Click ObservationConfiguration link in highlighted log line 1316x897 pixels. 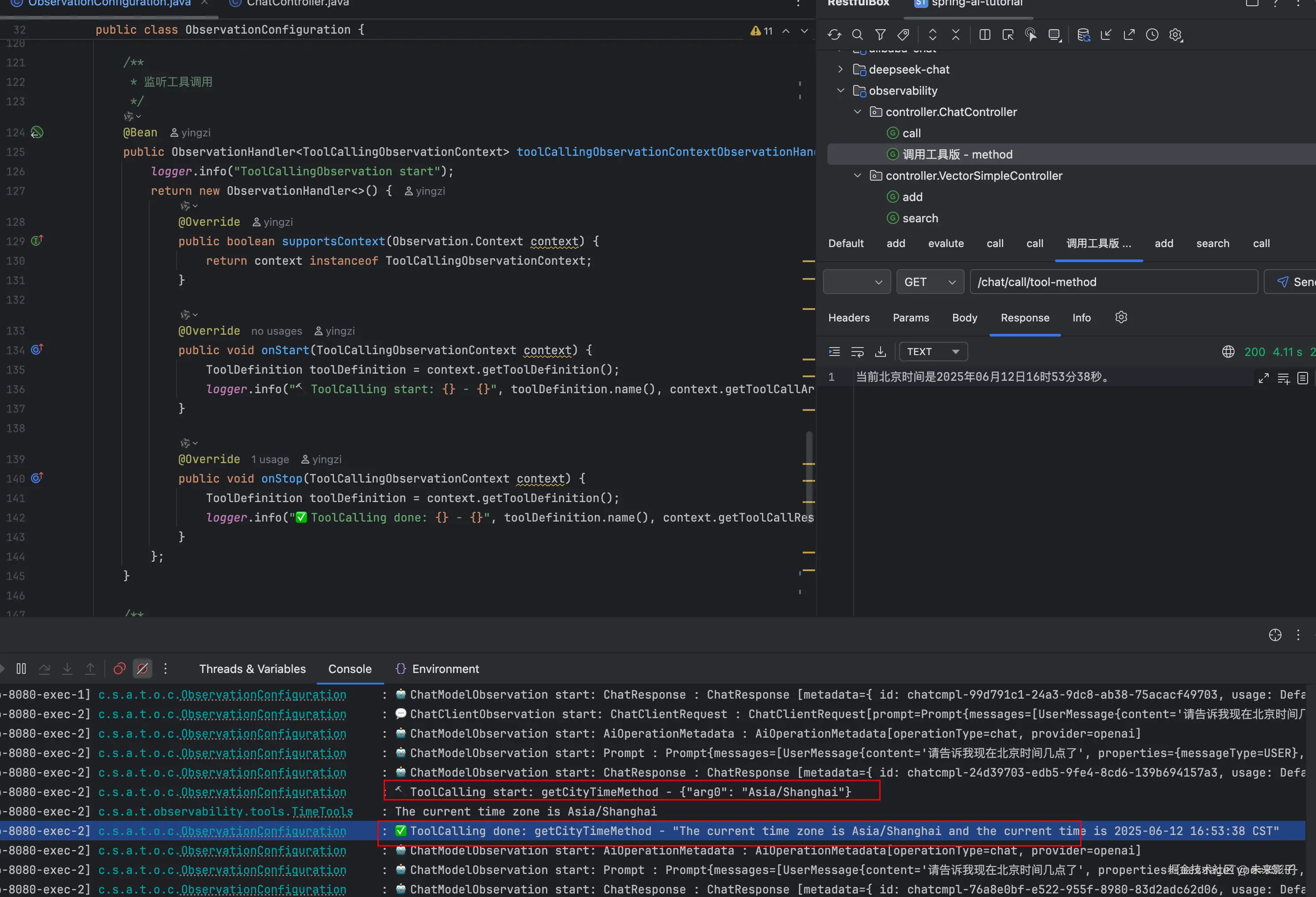point(263,831)
